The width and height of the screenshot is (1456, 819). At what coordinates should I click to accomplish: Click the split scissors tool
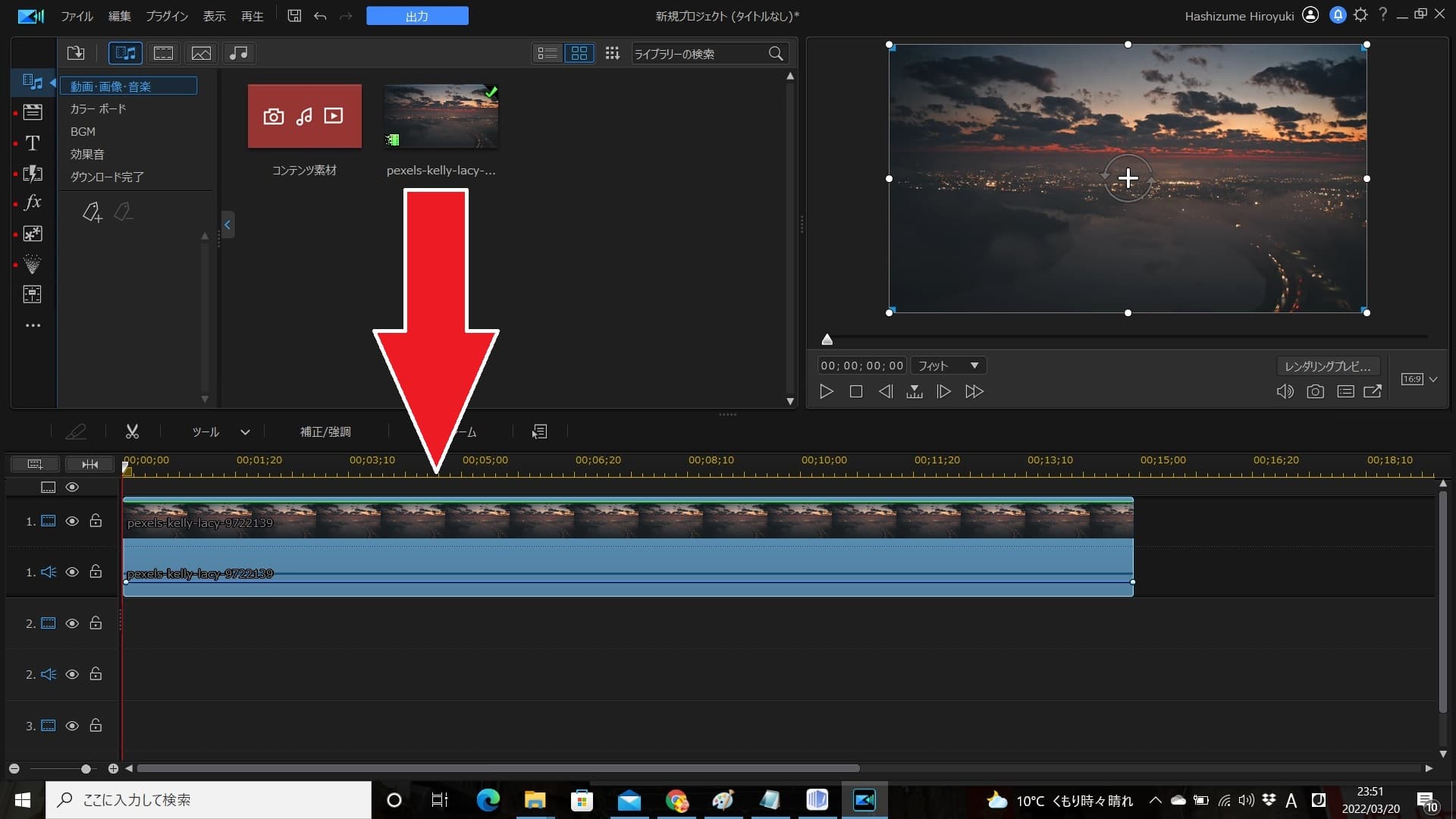pos(132,431)
